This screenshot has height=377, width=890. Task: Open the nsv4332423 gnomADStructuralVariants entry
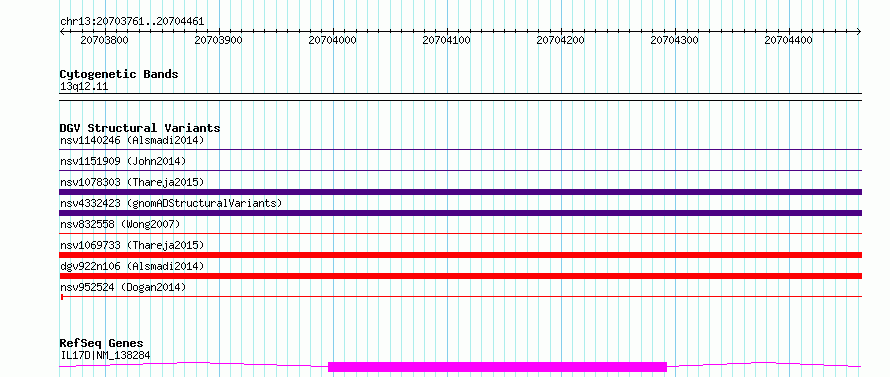(x=171, y=203)
